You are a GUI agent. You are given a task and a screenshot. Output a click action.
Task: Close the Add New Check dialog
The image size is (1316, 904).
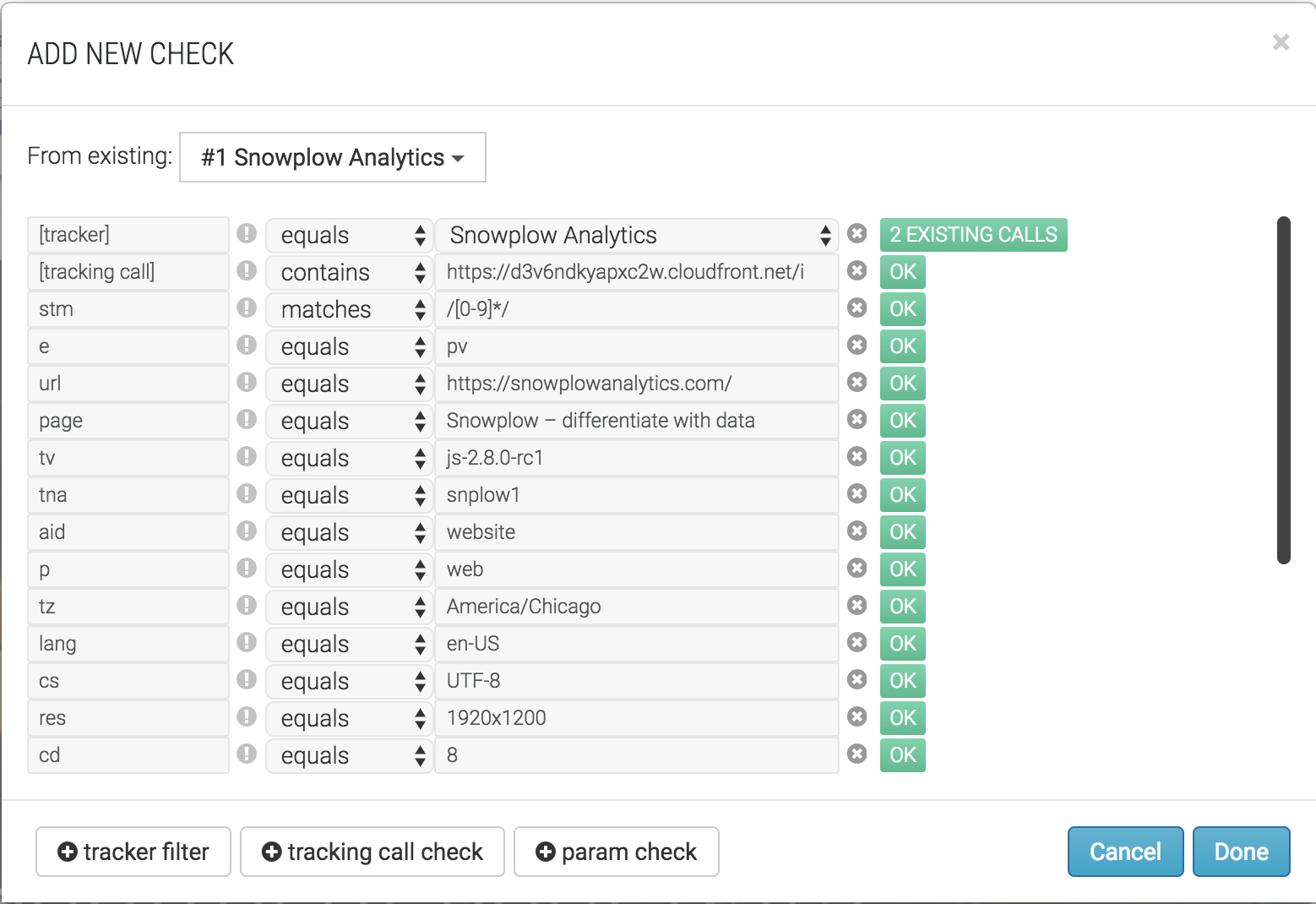pos(1281,42)
